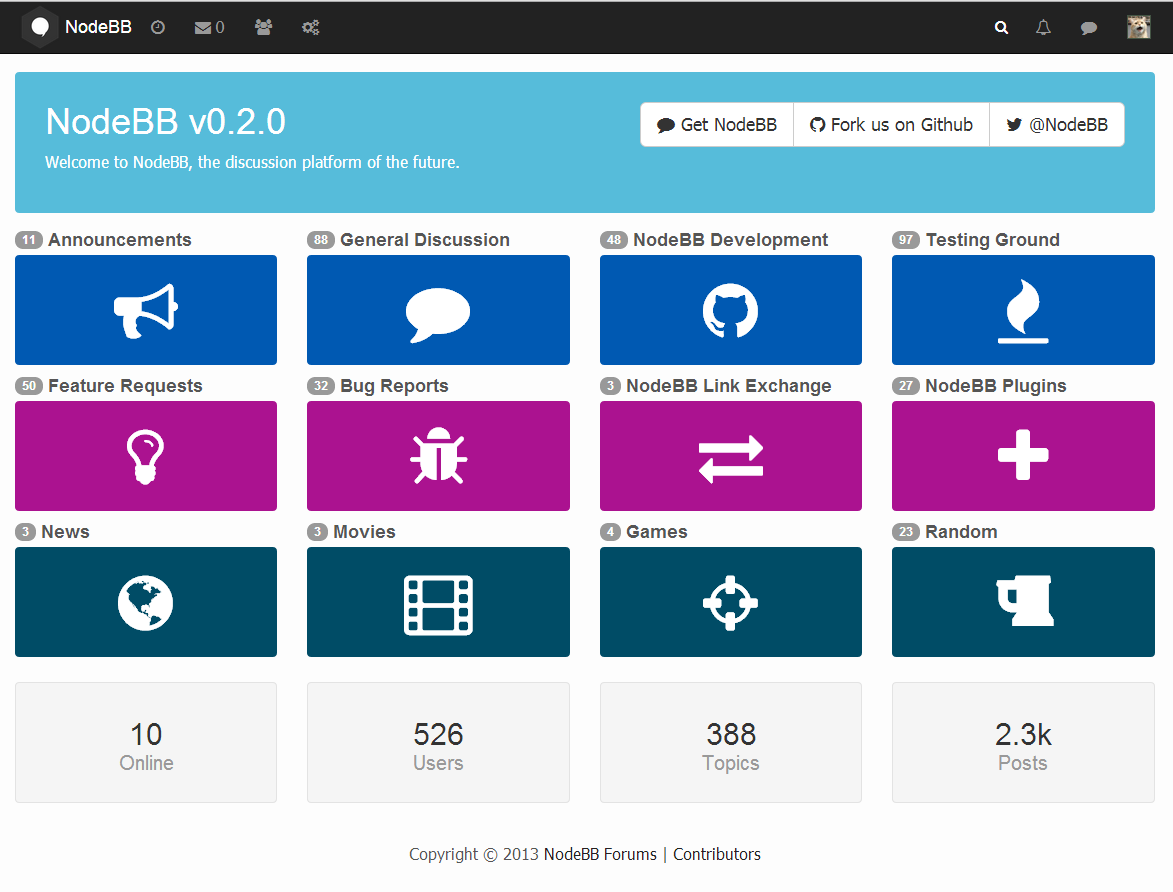Screen dimensions: 1173x892
Task: Click the 11 badge beside Announcements
Action: (x=28, y=239)
